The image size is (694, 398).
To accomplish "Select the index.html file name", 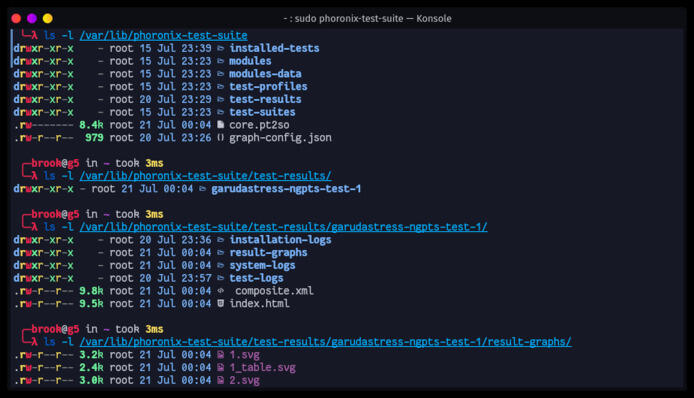I will click(259, 304).
